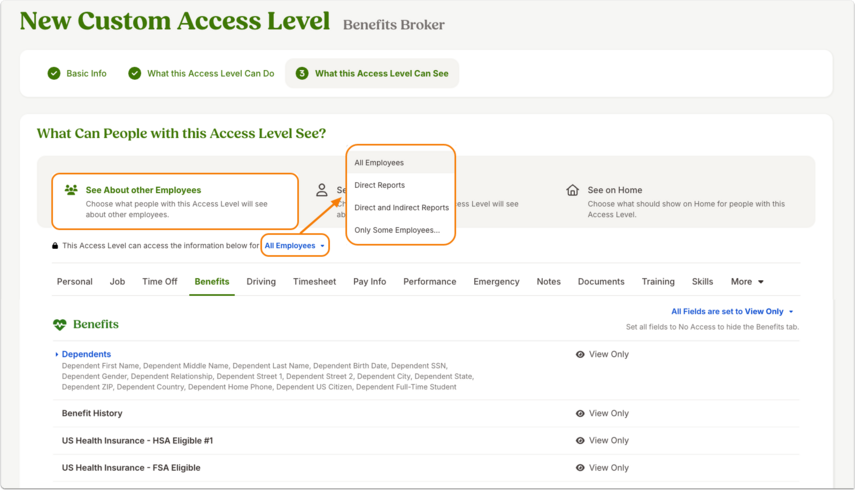Click View Only text in Dependents row
This screenshot has width=855, height=490.
tap(609, 354)
